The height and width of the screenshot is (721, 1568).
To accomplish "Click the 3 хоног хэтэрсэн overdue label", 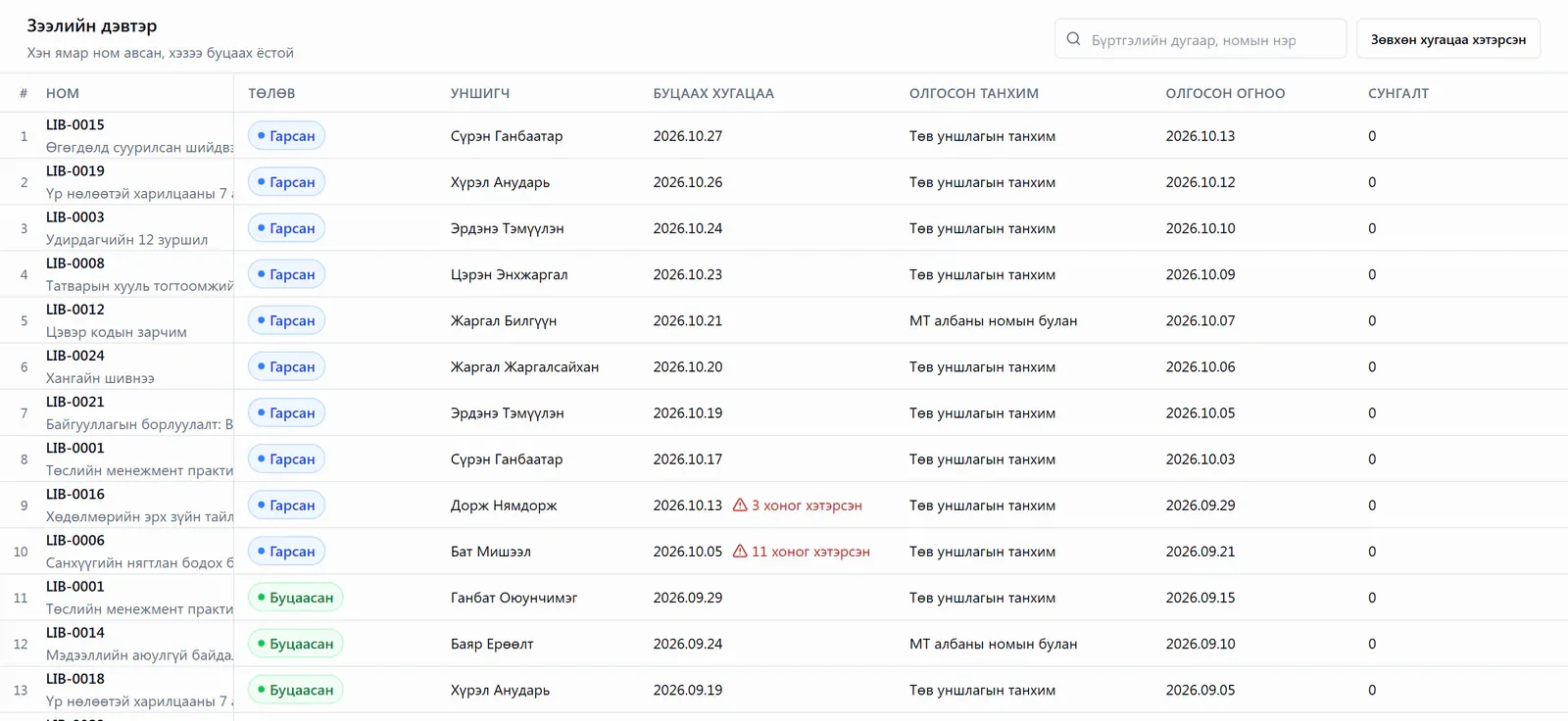I will click(807, 505).
